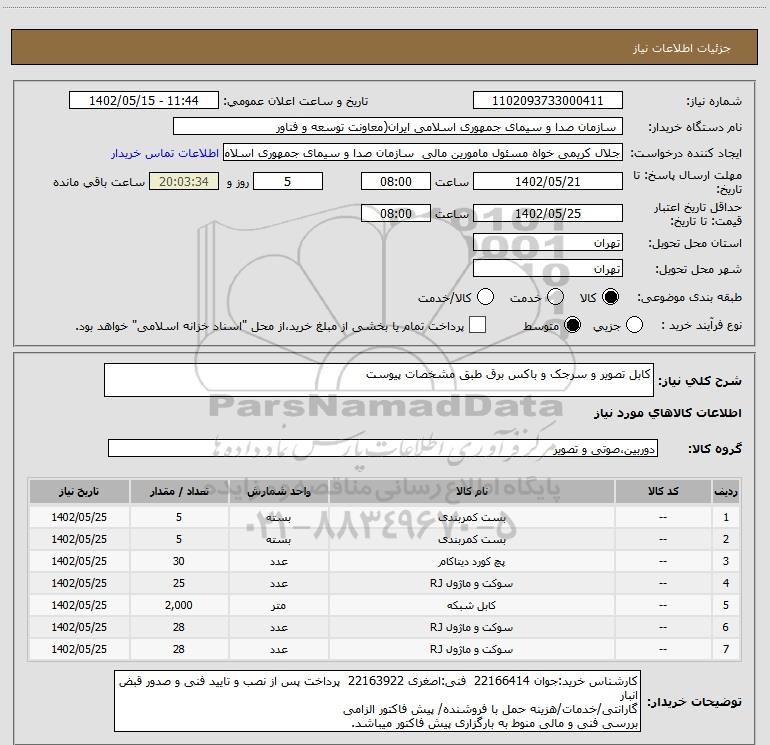
Task: Tick the اسناد خزانه اسلامی payment checkbox
Action: pyautogui.click(x=477, y=325)
